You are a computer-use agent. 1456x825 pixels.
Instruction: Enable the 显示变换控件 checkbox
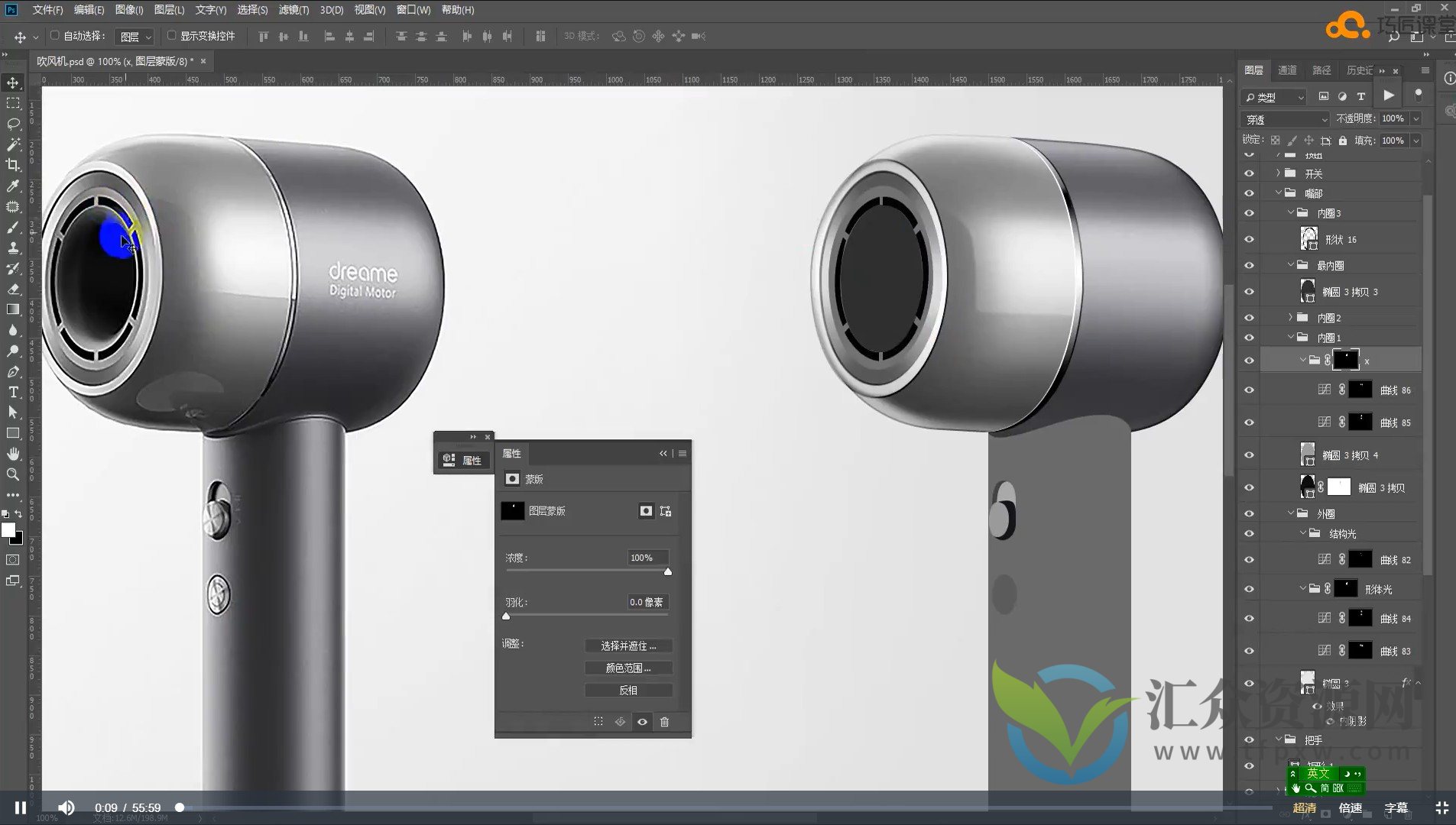click(x=172, y=35)
